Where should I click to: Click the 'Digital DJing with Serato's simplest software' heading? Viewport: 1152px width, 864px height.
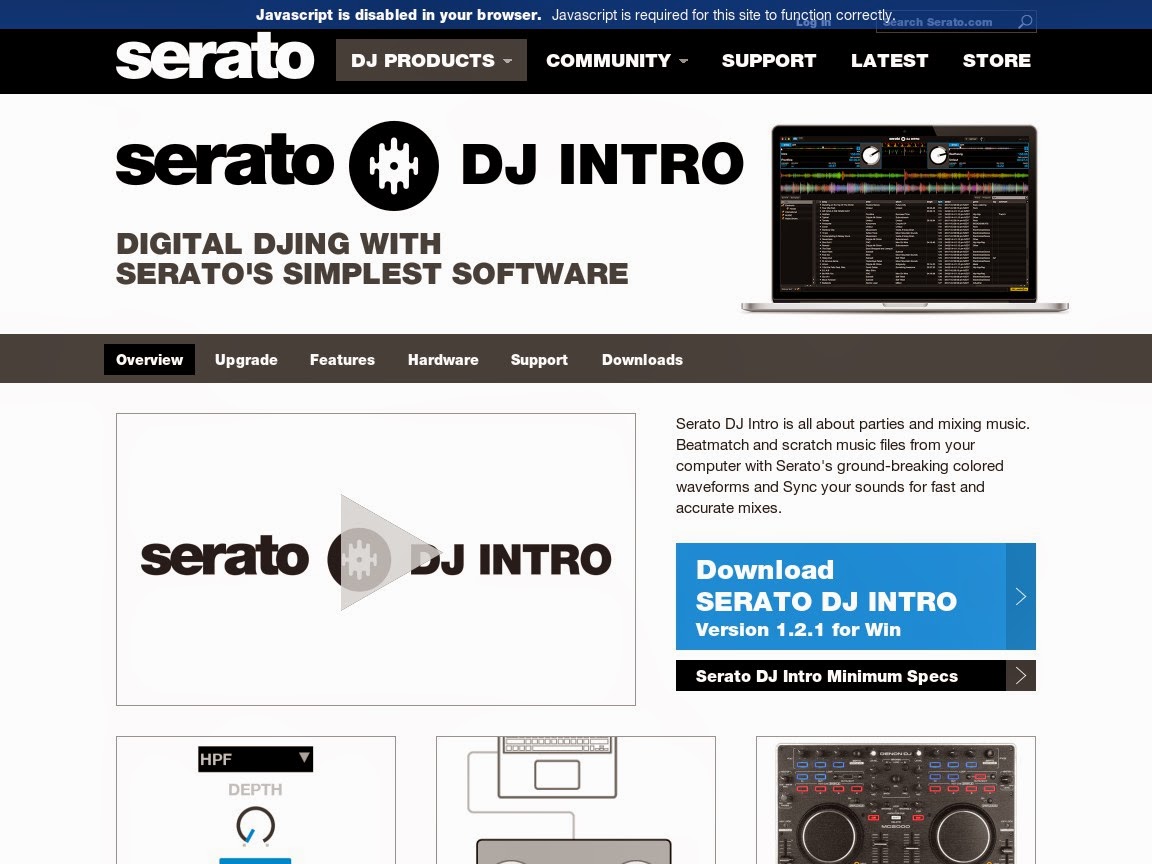(x=372, y=259)
